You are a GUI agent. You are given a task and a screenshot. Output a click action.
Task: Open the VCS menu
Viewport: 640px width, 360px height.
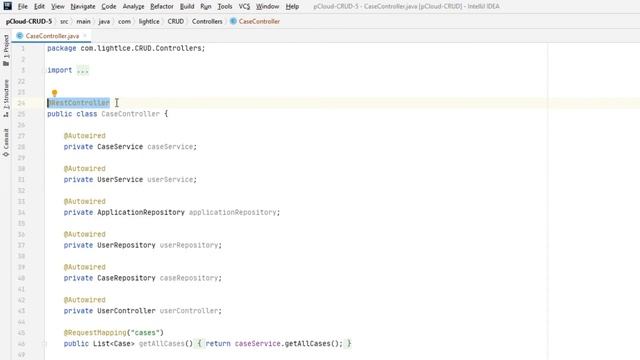[244, 7]
